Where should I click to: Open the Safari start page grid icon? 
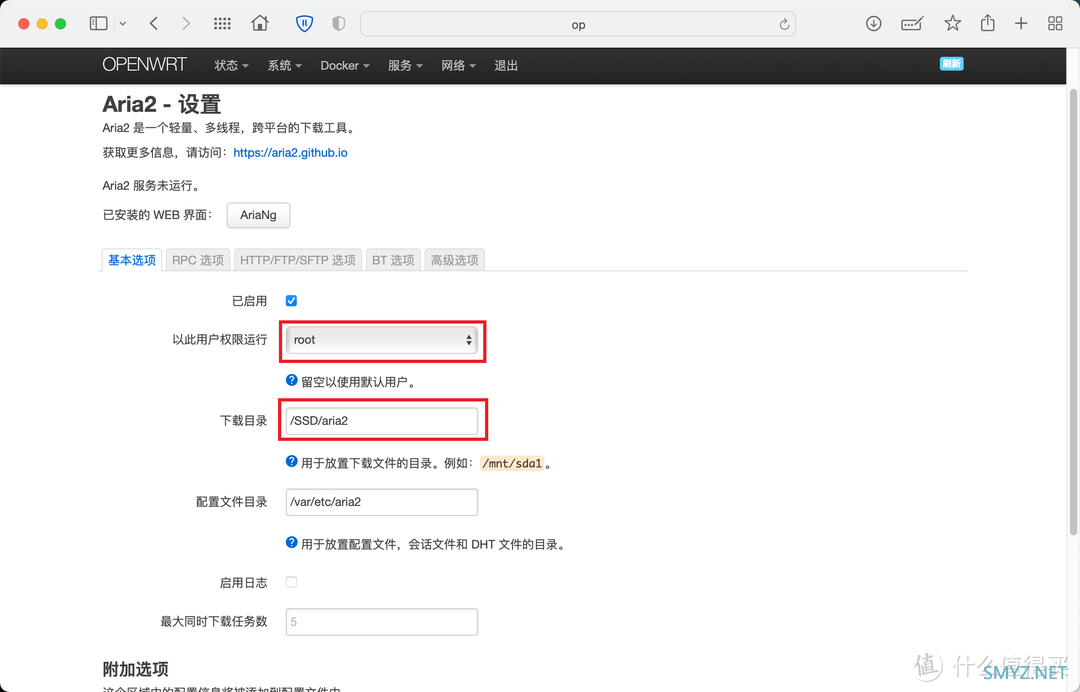coord(222,24)
